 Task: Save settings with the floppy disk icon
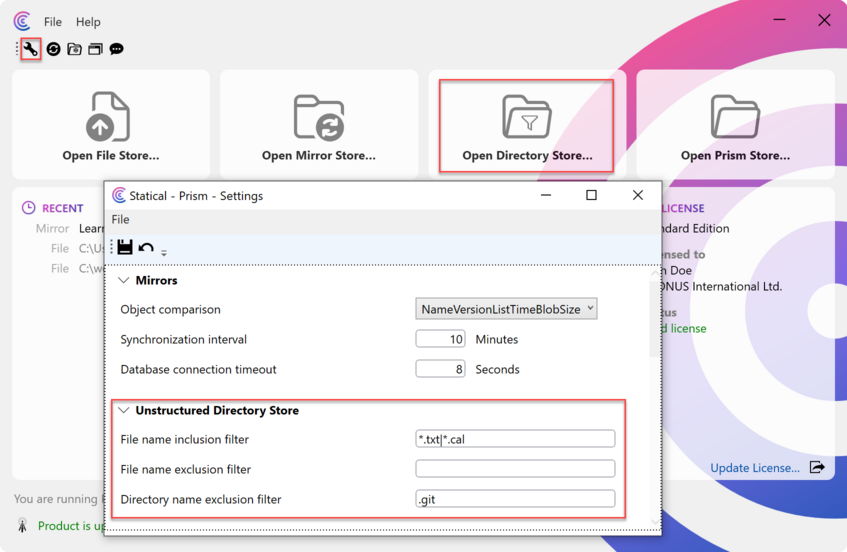pos(125,247)
